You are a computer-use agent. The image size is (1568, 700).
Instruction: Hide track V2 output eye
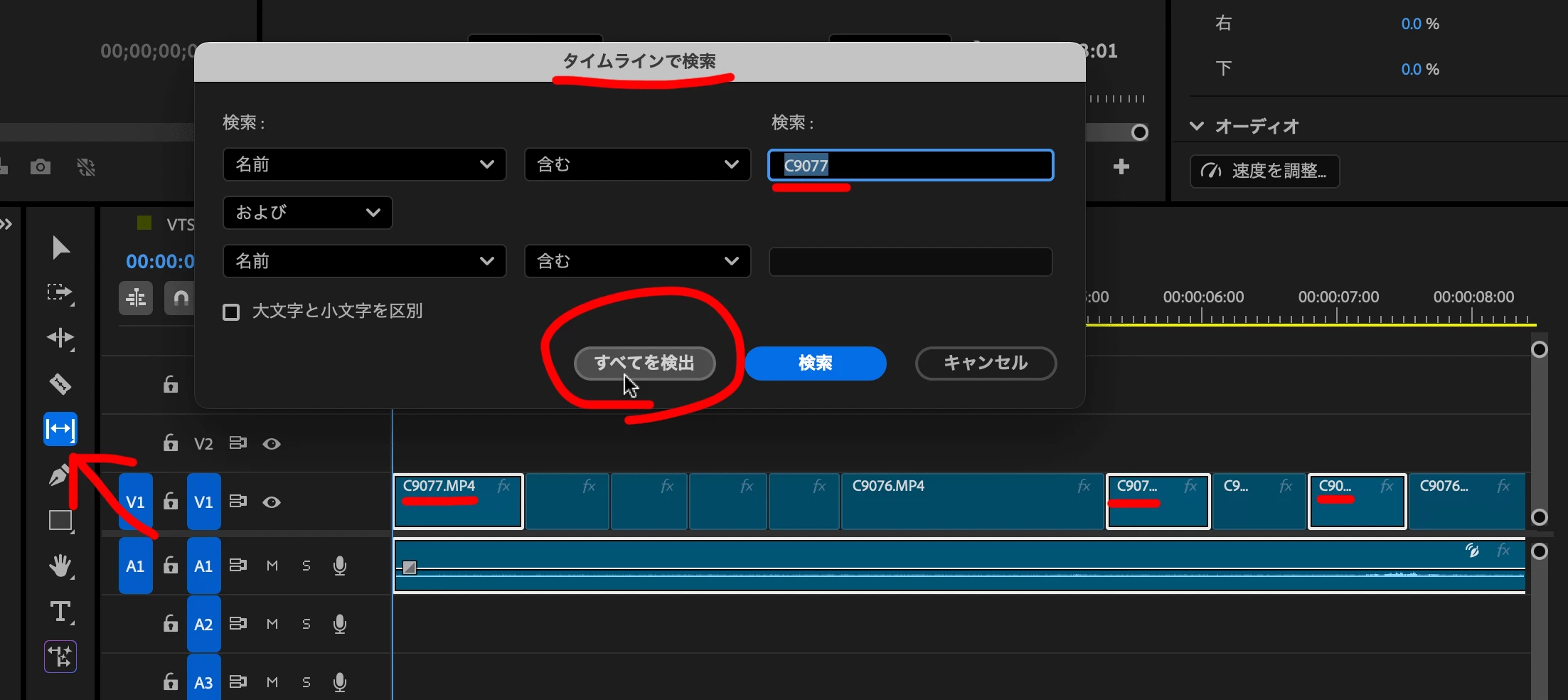272,444
